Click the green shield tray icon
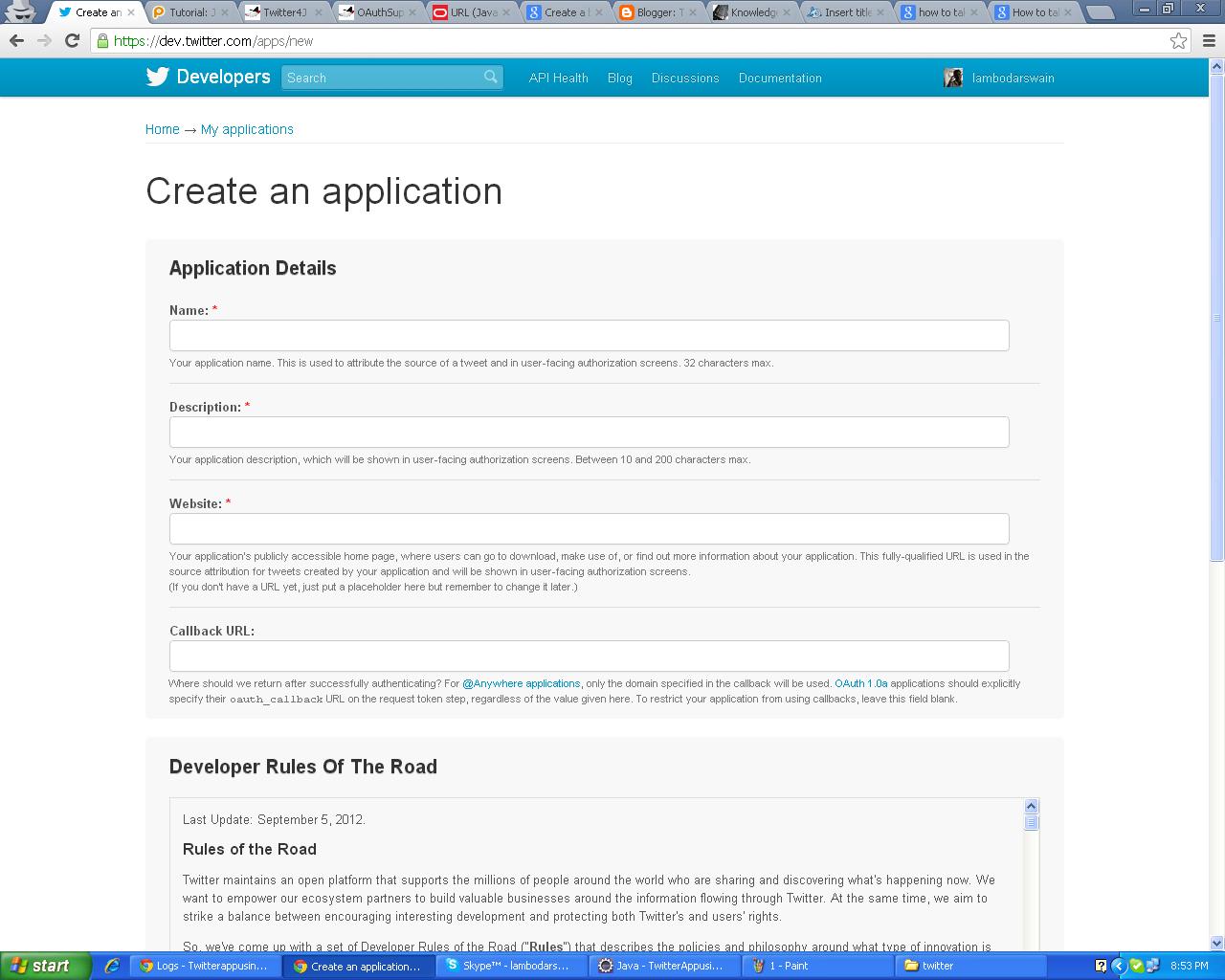 tap(1136, 966)
